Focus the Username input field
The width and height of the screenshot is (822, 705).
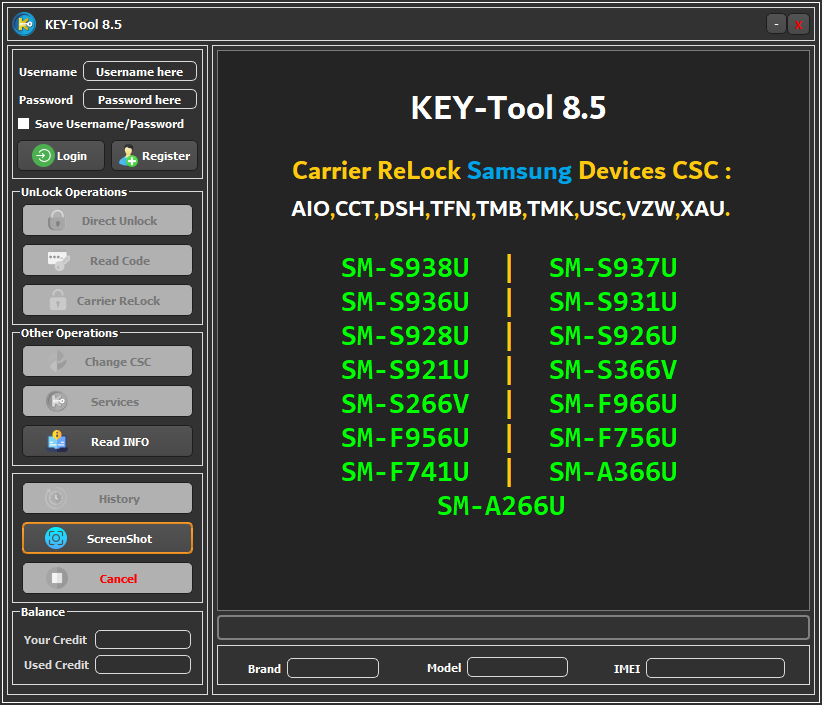coord(140,71)
